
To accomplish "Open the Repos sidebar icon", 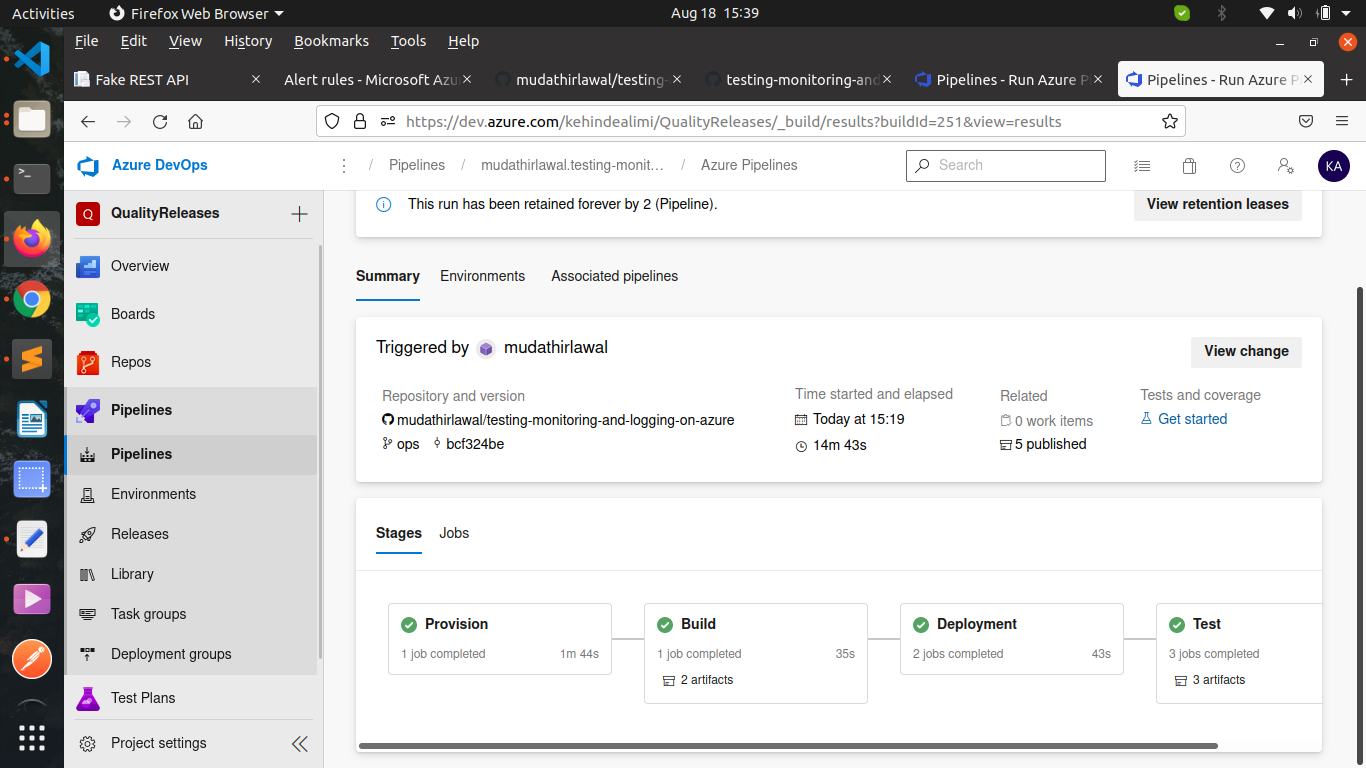I will (88, 362).
